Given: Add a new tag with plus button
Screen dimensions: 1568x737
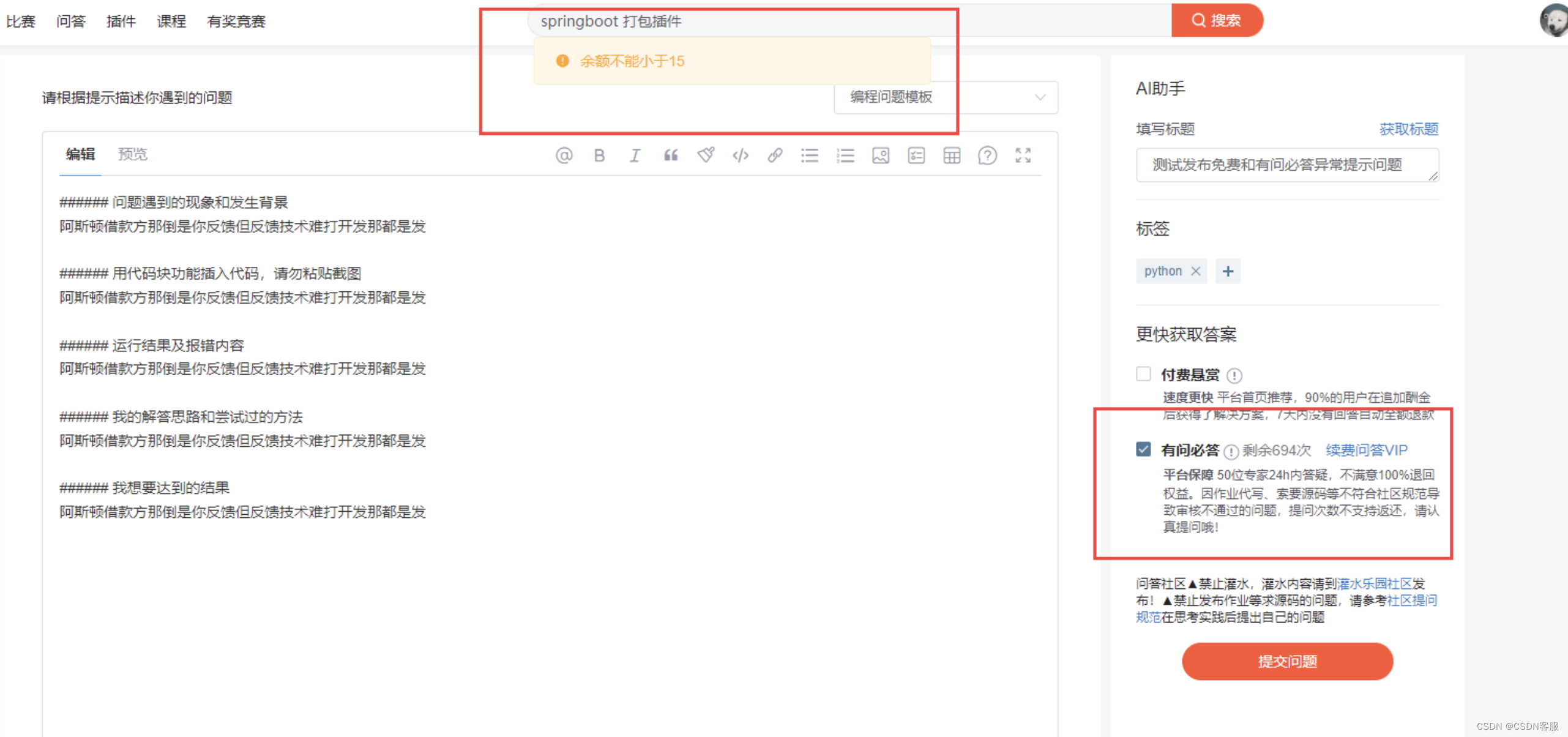Looking at the screenshot, I should click(x=1228, y=271).
